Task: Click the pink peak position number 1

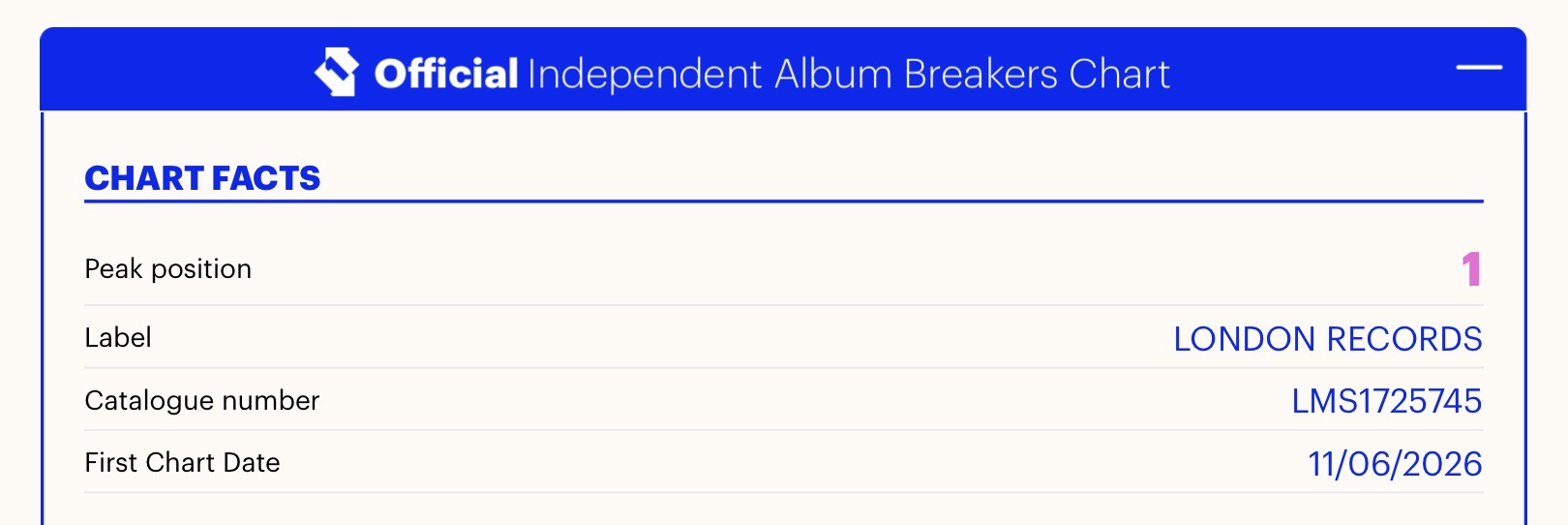Action: coord(1471,269)
